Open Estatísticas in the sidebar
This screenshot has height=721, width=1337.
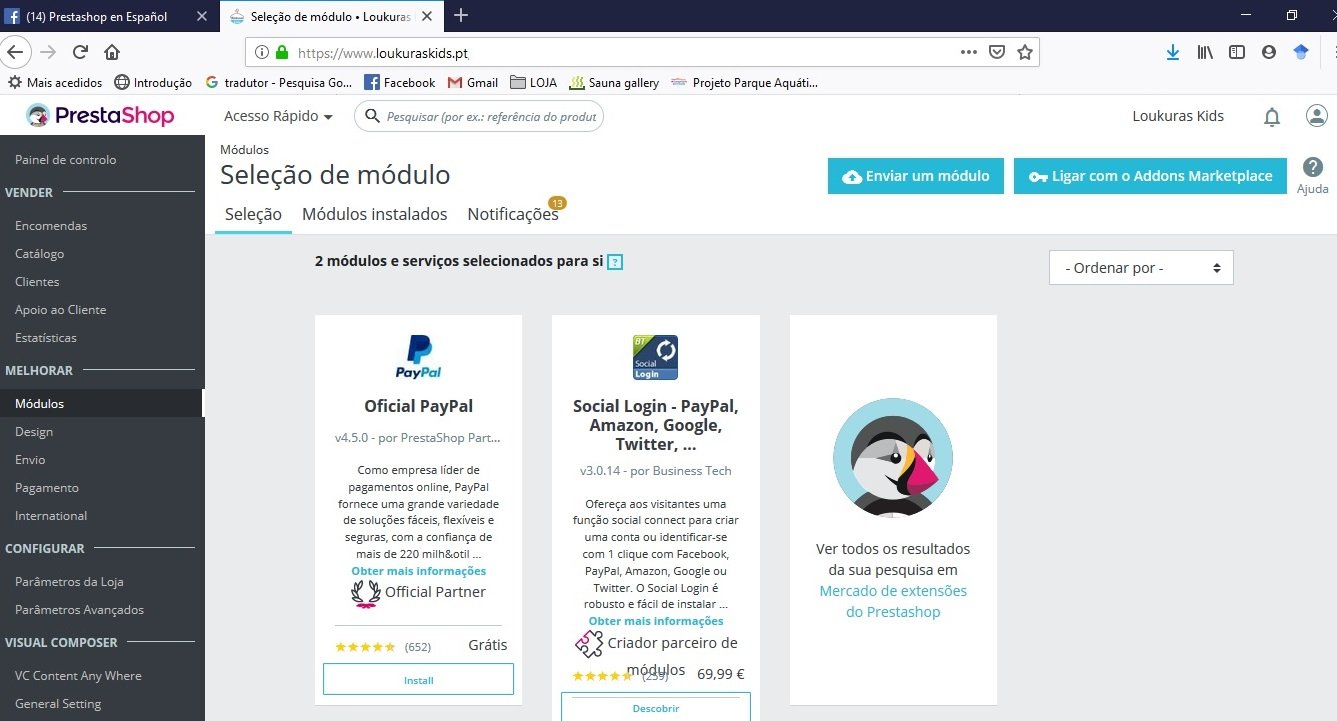46,338
